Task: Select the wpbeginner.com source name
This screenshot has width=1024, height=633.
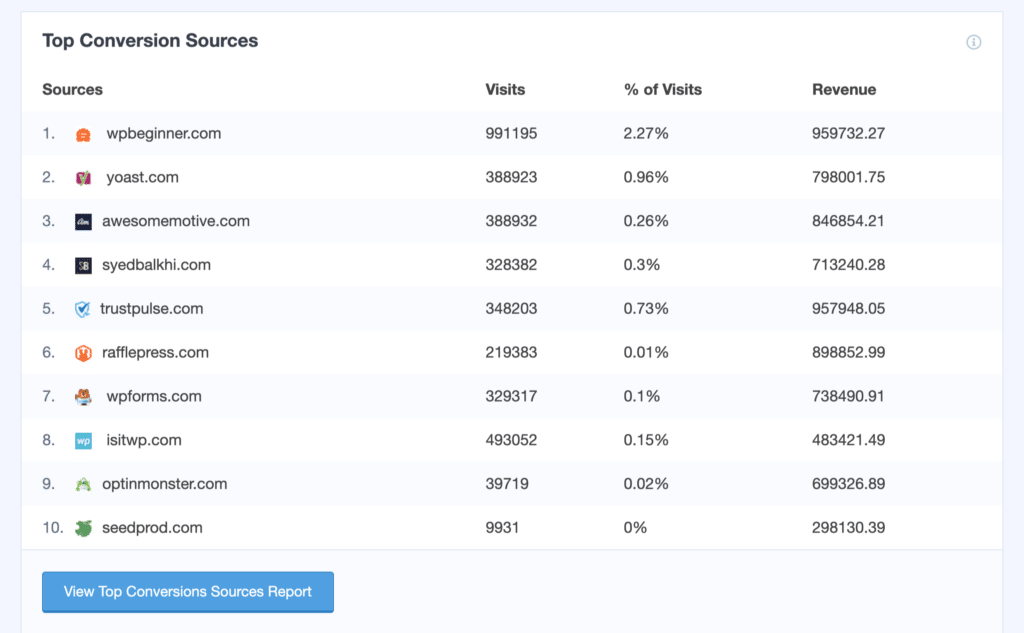Action: coord(164,134)
